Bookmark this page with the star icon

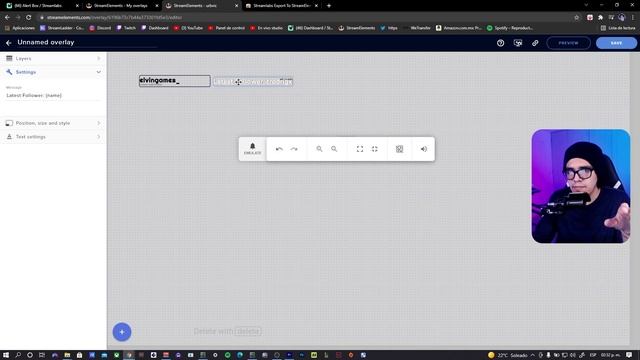coord(576,18)
